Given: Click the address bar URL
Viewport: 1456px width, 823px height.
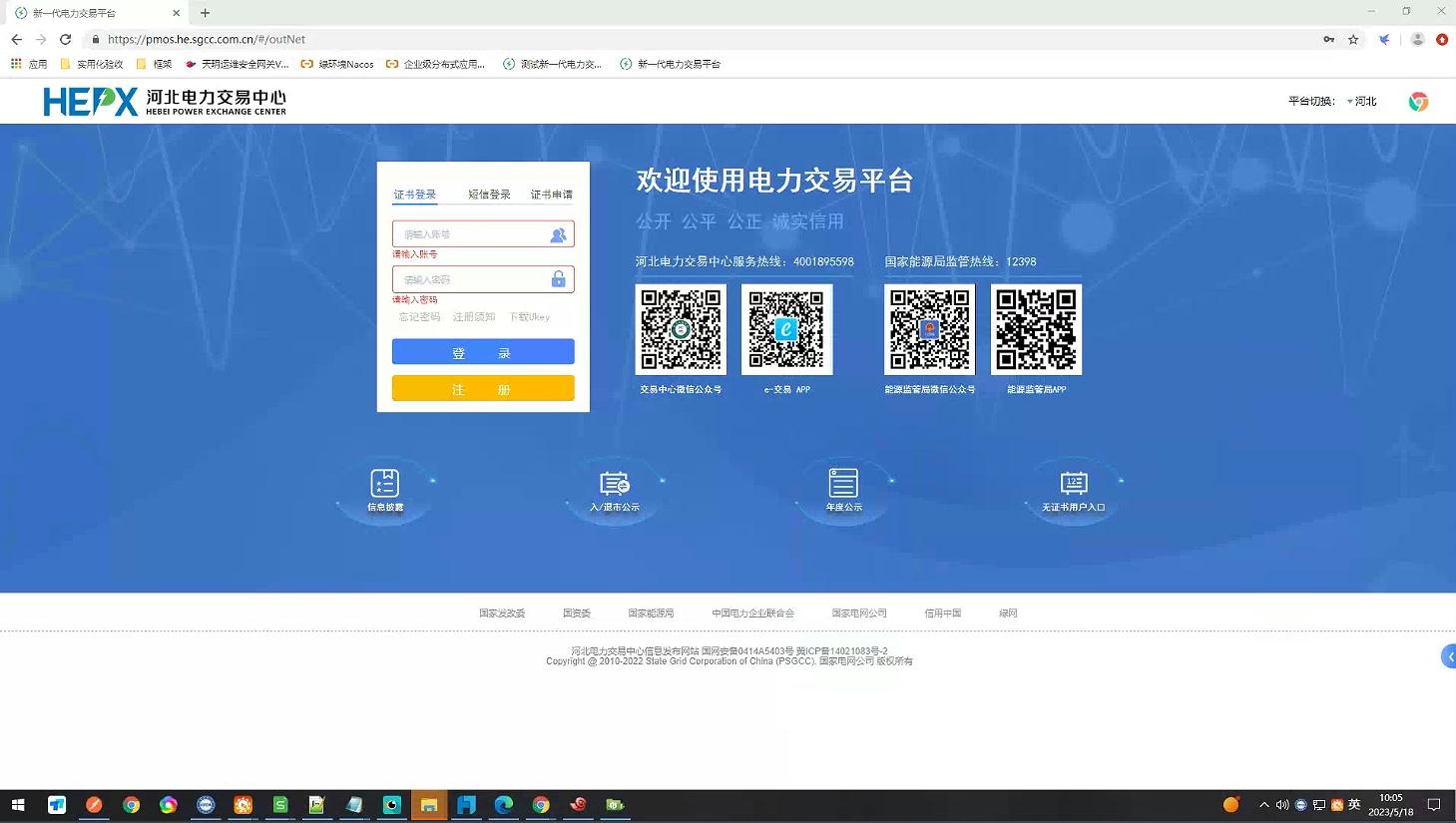Looking at the screenshot, I should [x=207, y=39].
